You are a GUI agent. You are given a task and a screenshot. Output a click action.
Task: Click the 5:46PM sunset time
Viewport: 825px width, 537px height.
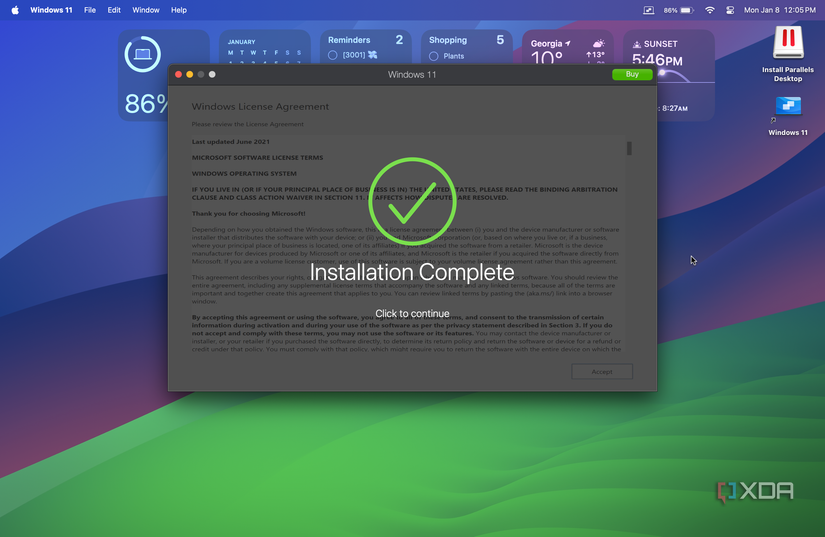click(657, 59)
